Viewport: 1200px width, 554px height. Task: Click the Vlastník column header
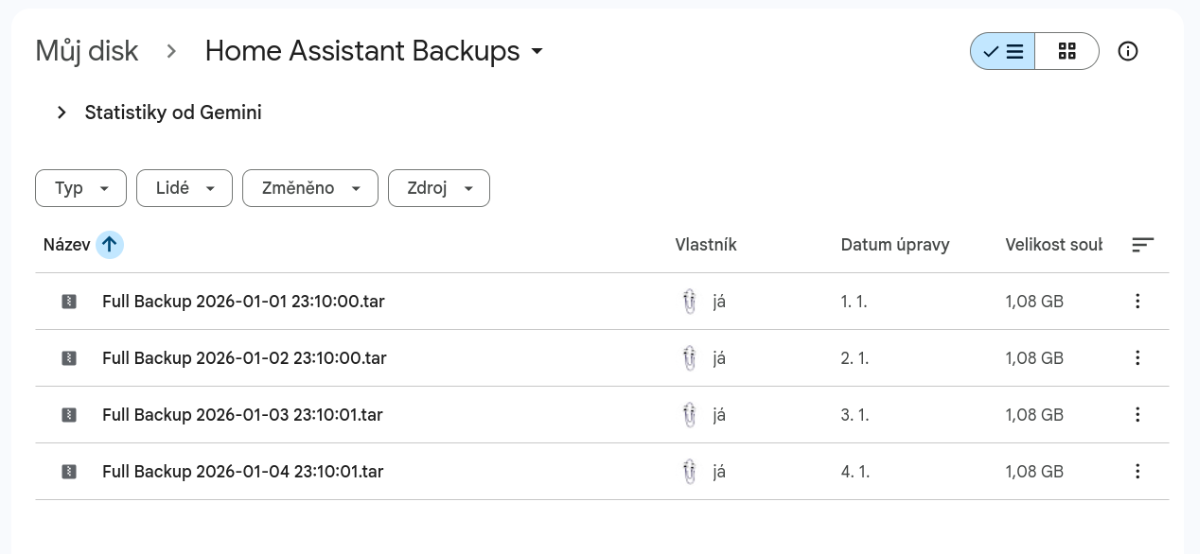click(706, 245)
